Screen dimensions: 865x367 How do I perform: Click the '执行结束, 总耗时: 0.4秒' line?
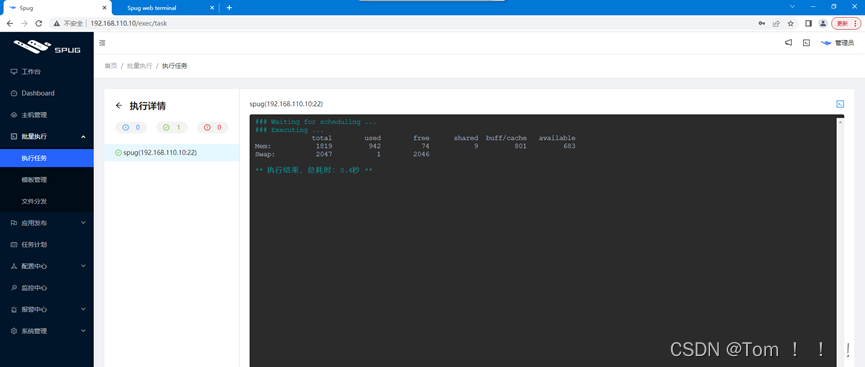pyautogui.click(x=313, y=171)
